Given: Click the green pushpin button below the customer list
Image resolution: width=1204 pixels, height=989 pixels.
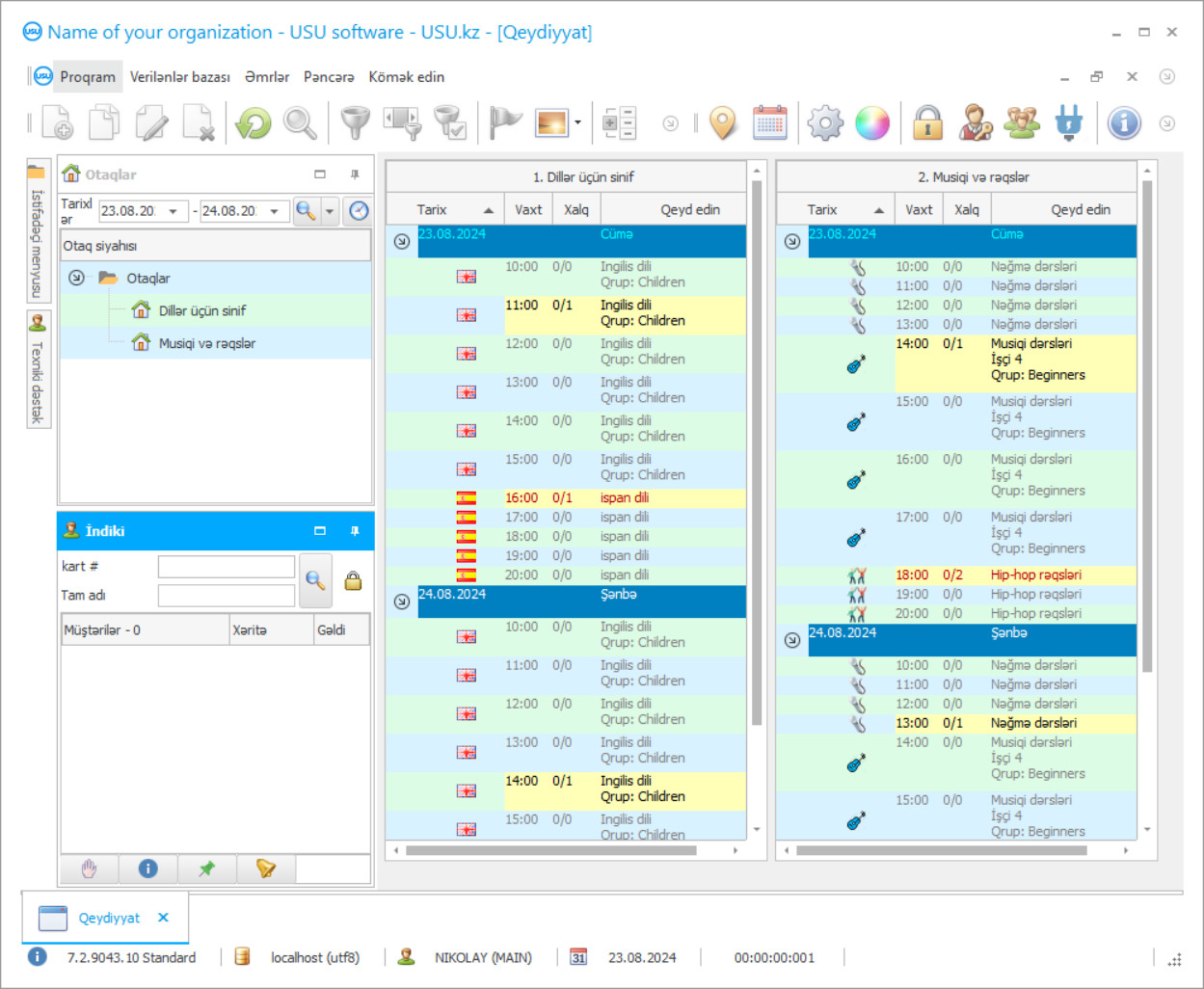Looking at the screenshot, I should click(x=206, y=869).
